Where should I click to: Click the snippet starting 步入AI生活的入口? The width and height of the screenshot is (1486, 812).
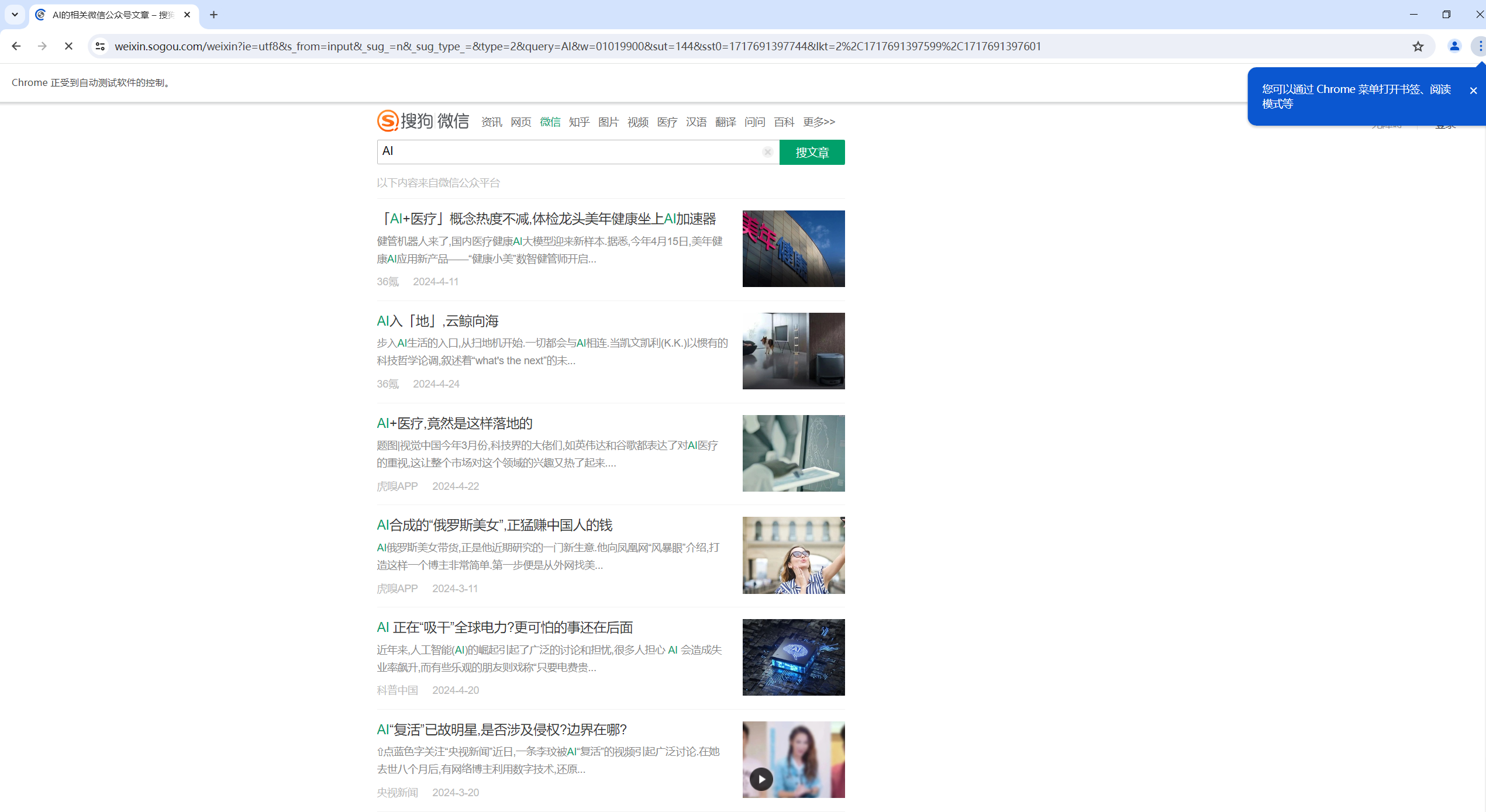(x=552, y=352)
